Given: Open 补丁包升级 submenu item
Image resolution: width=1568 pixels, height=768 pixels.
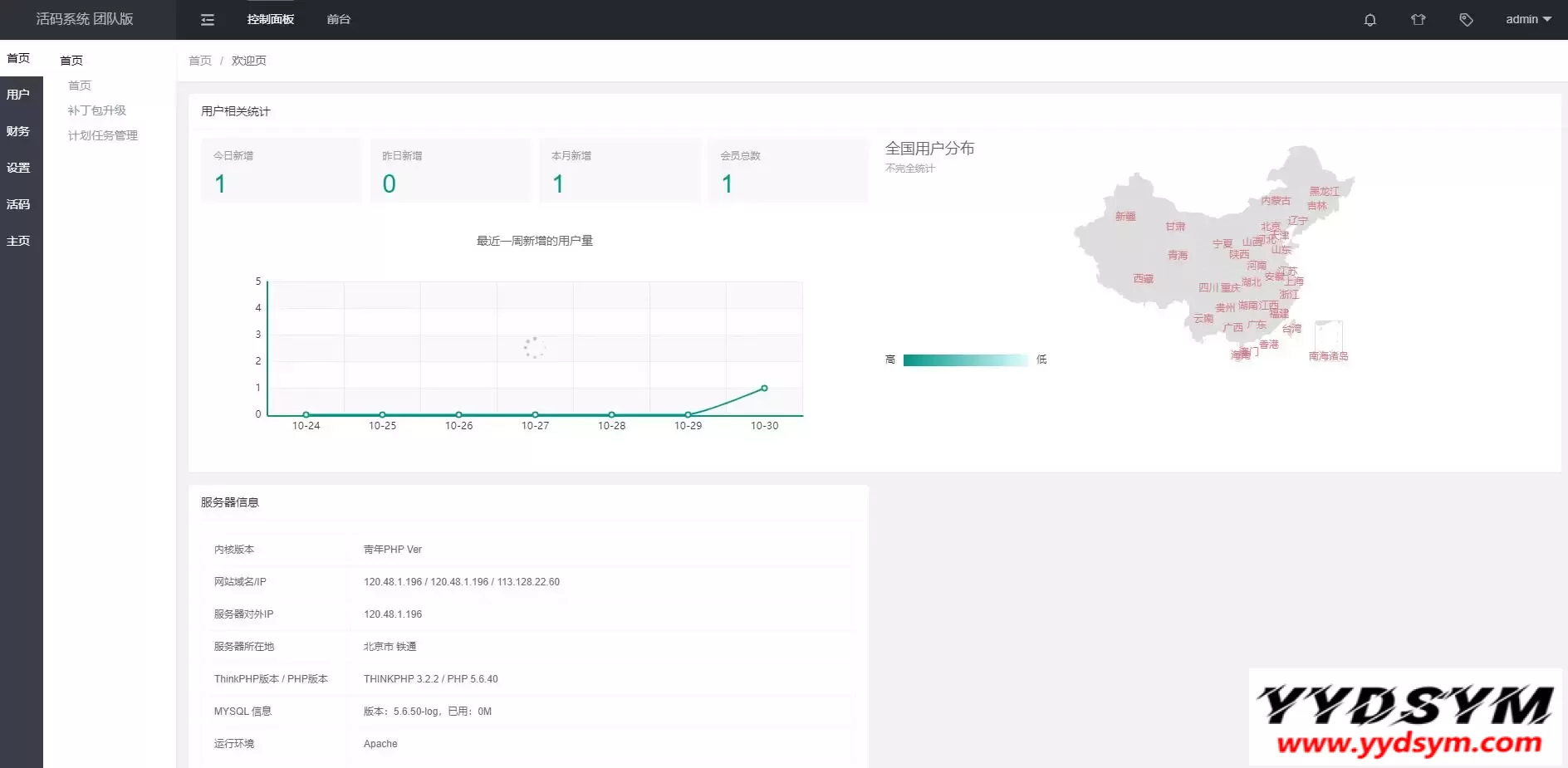Looking at the screenshot, I should (x=97, y=110).
